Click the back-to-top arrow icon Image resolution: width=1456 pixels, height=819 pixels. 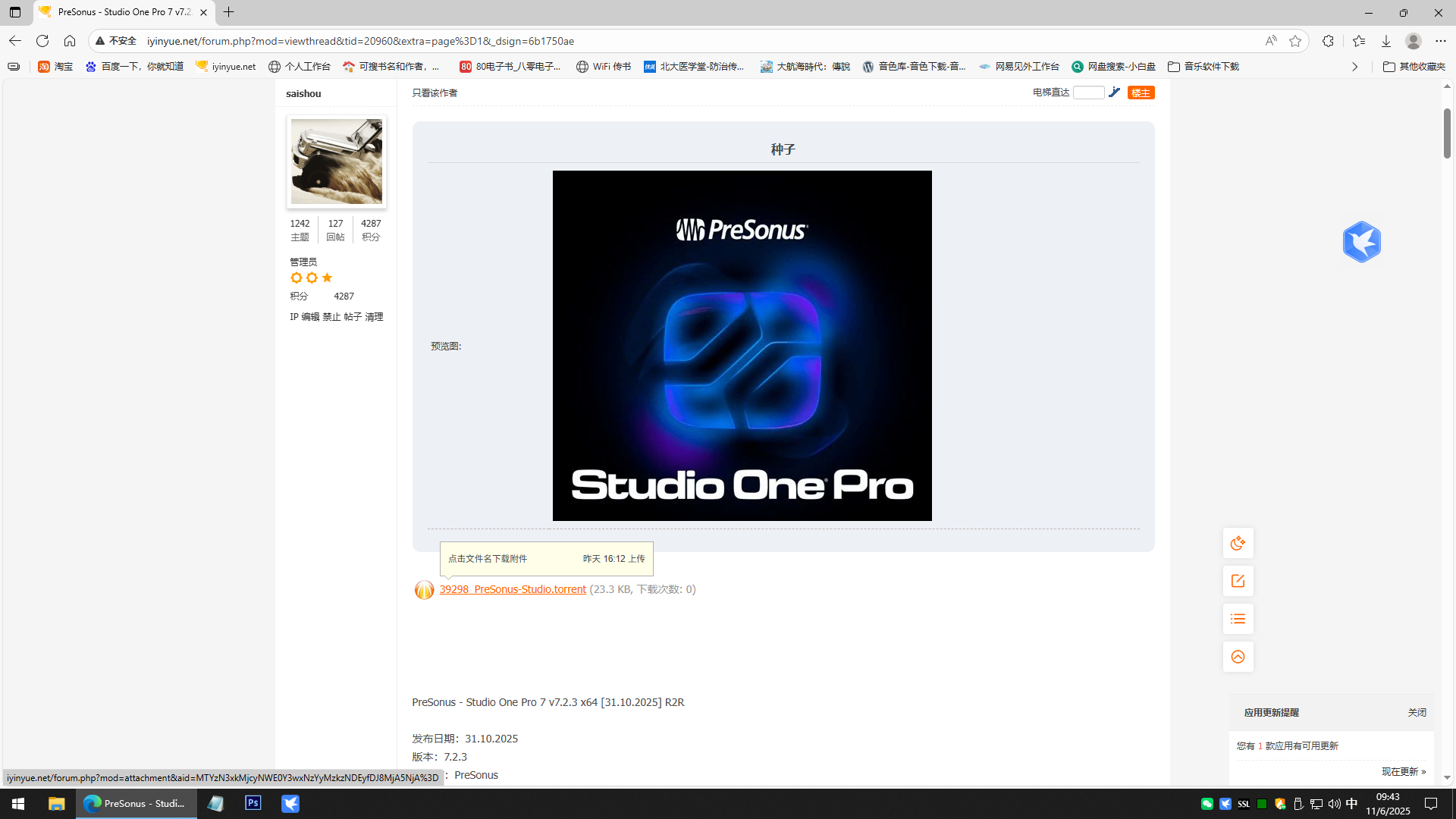click(x=1238, y=657)
